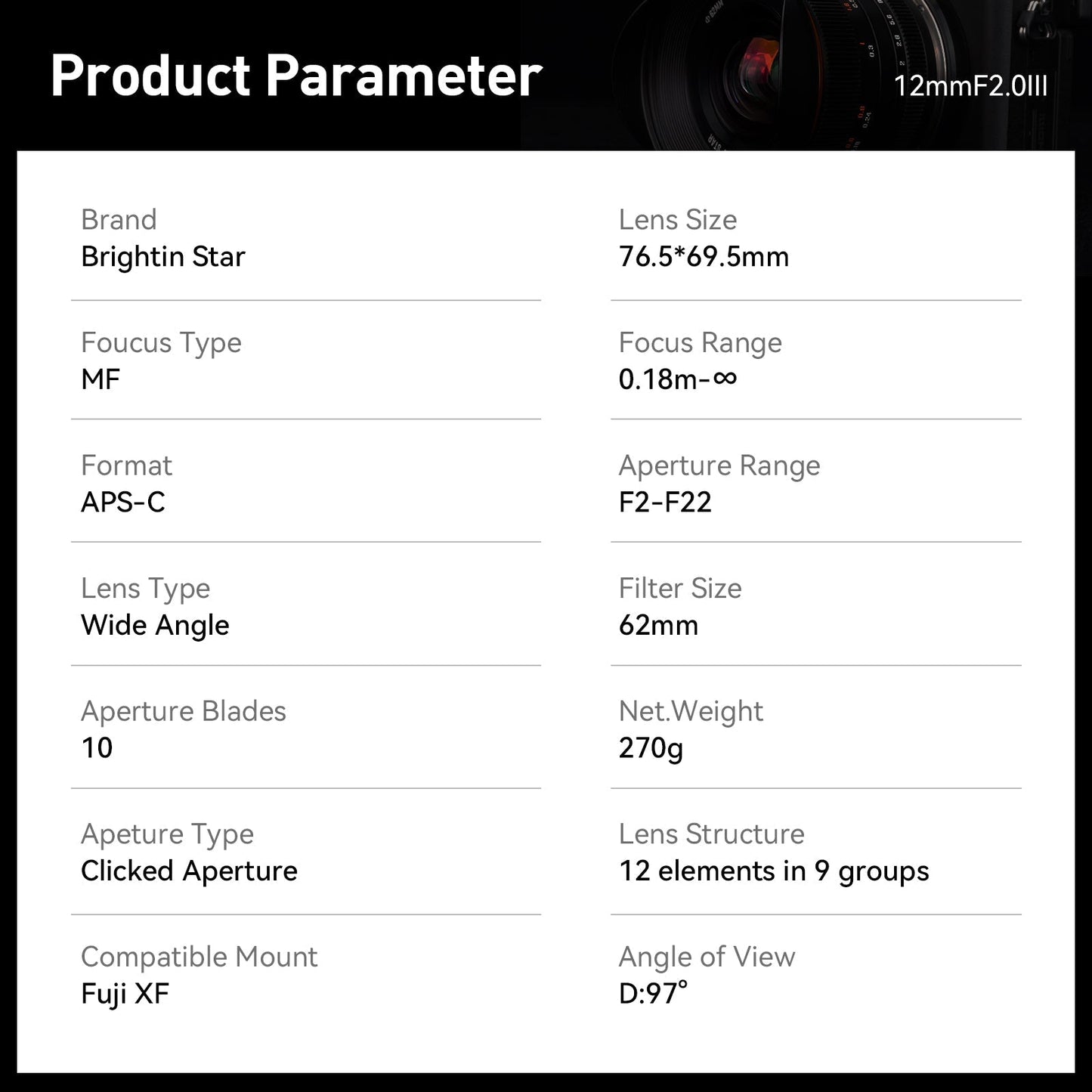
Task: Click the Lens Size label
Action: [677, 220]
